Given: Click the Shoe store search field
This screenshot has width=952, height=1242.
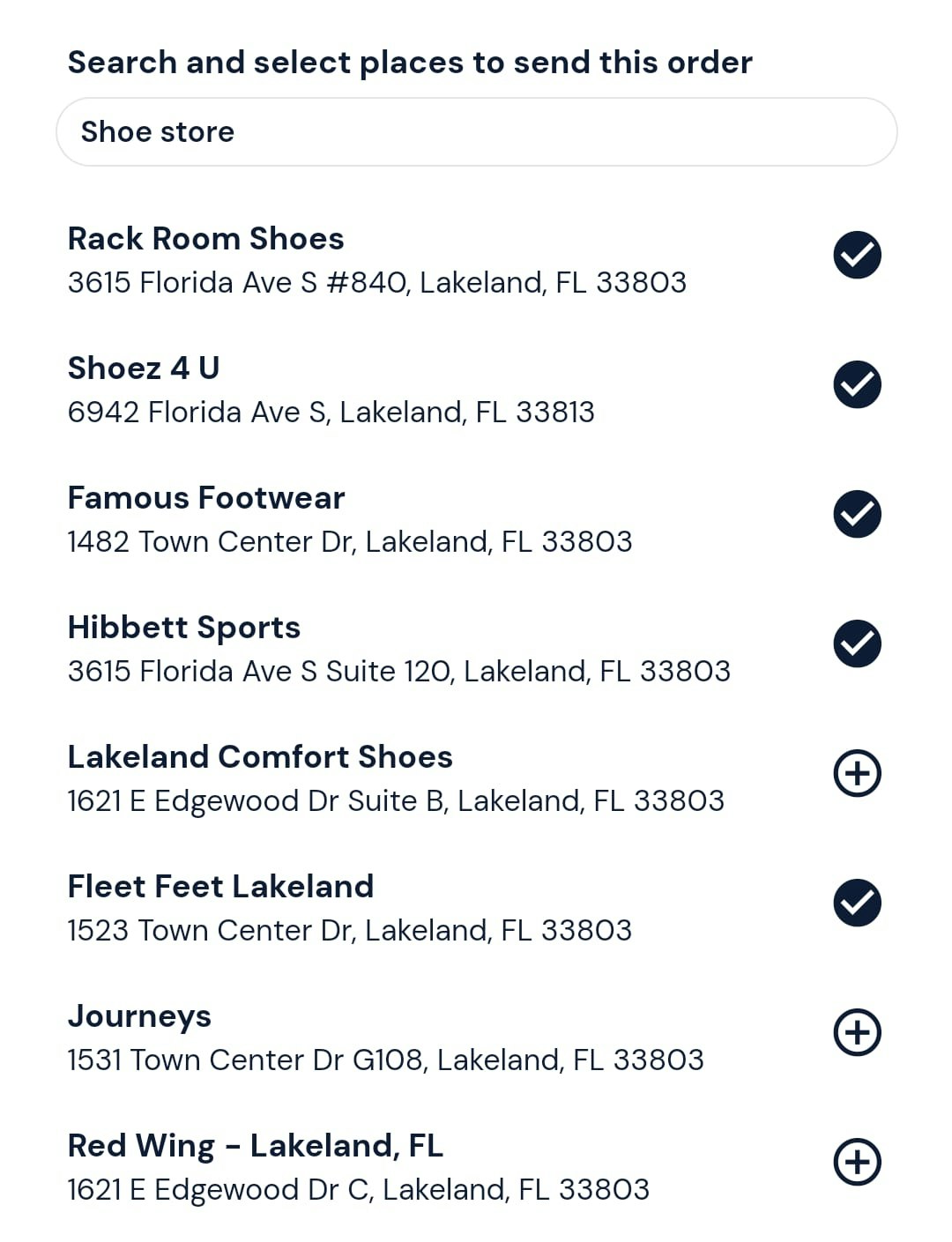Looking at the screenshot, I should click(x=477, y=132).
